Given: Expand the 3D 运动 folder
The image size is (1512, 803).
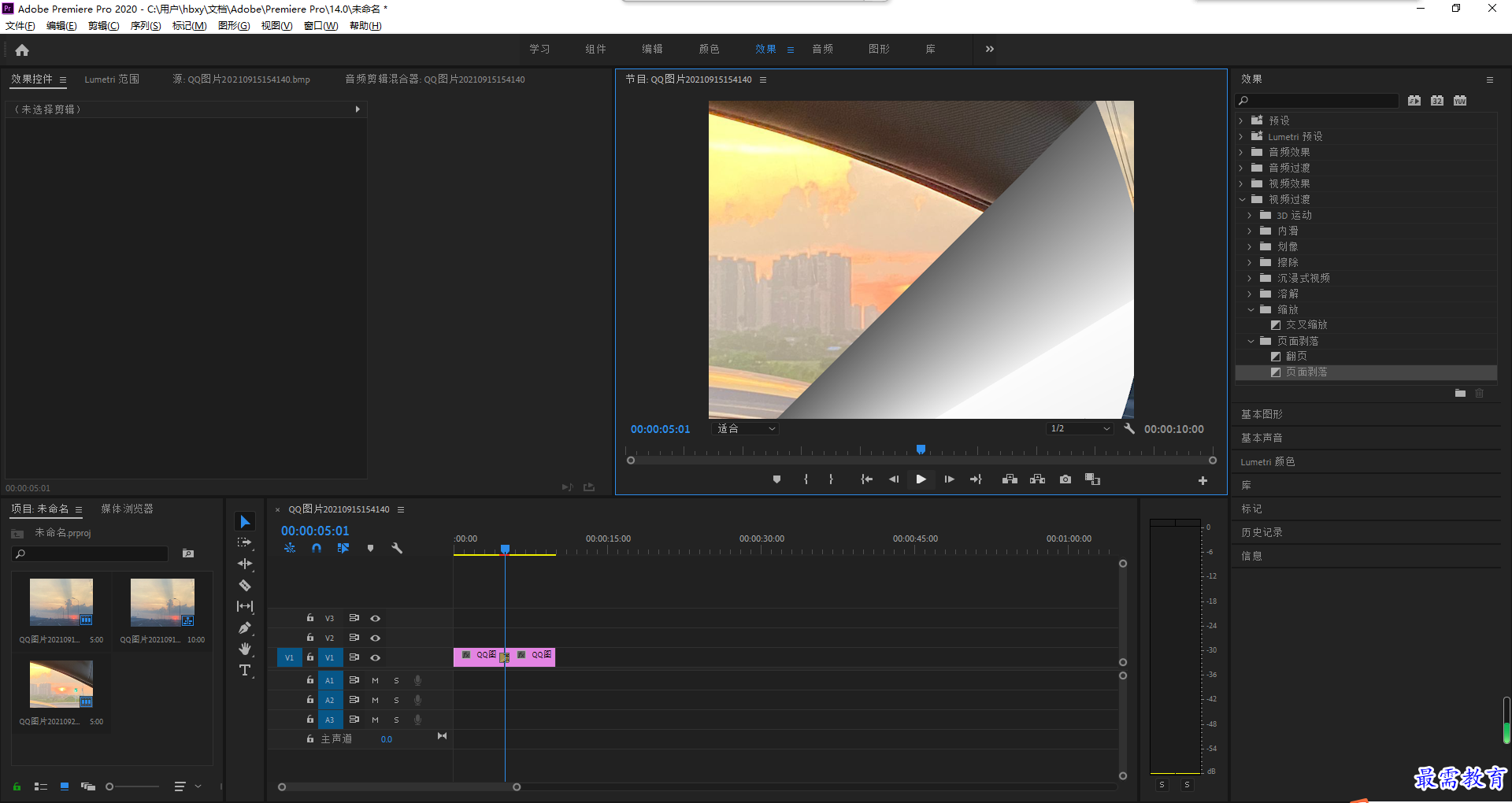Looking at the screenshot, I should (1250, 215).
